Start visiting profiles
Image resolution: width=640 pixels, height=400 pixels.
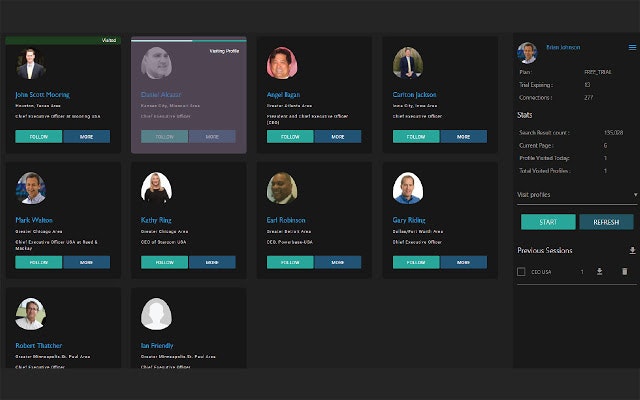(548, 222)
